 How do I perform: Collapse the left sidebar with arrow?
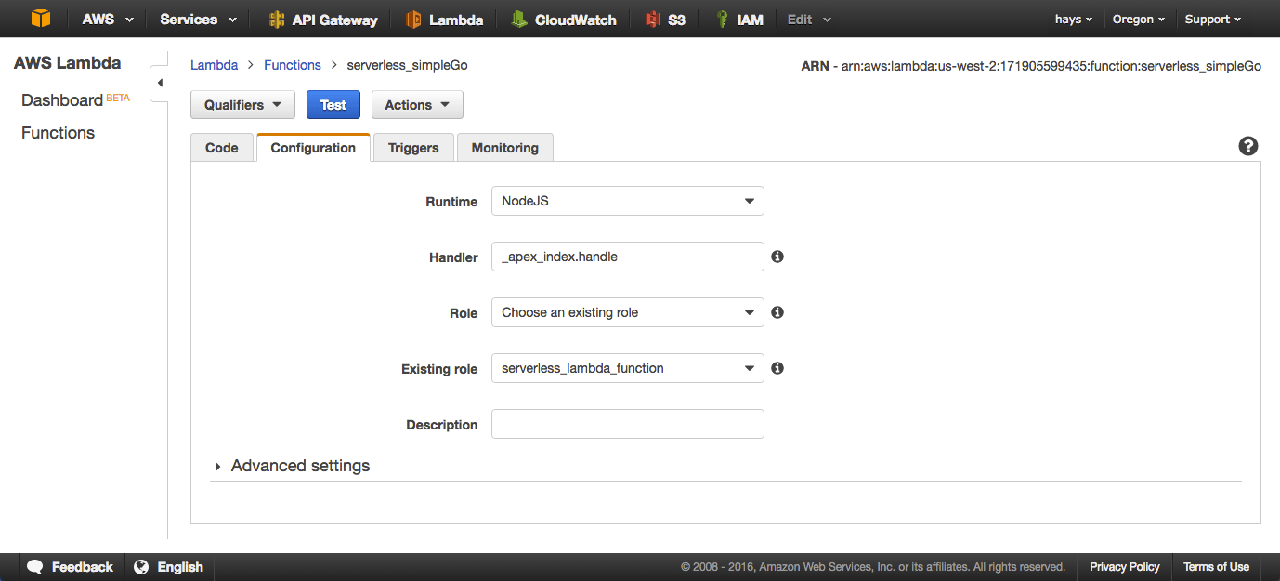click(160, 83)
